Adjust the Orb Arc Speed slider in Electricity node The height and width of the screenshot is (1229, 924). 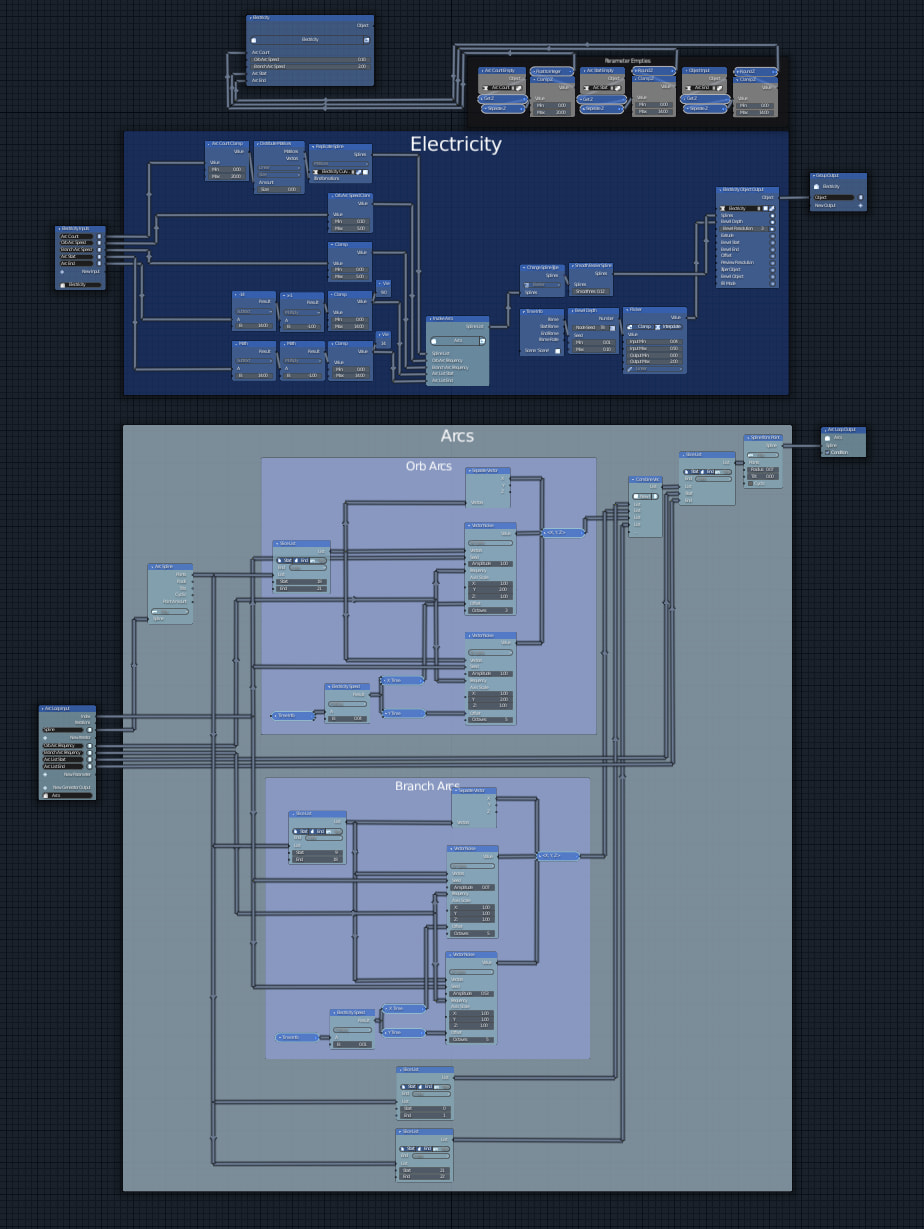(310, 59)
